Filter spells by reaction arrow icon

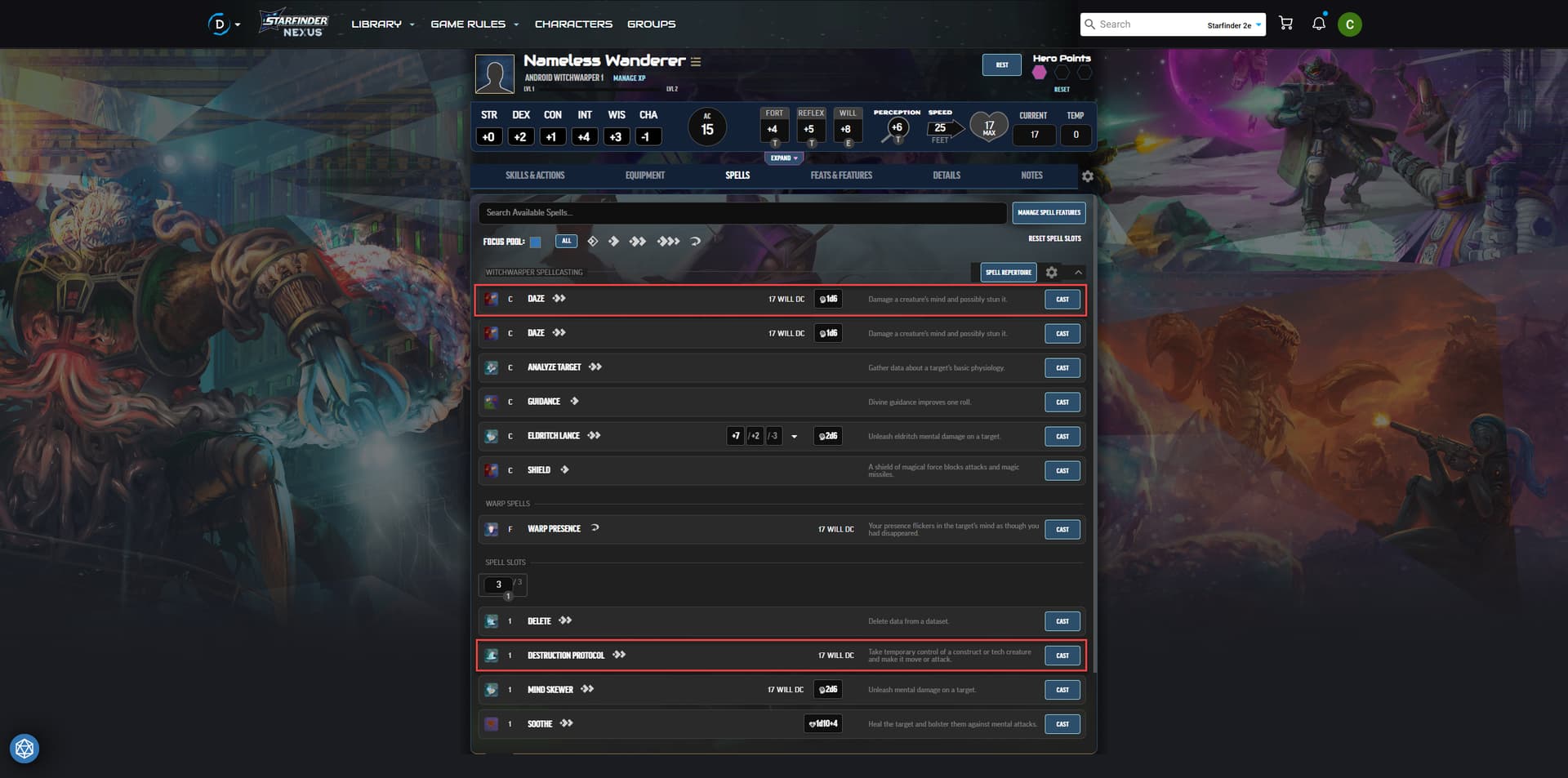(x=696, y=242)
